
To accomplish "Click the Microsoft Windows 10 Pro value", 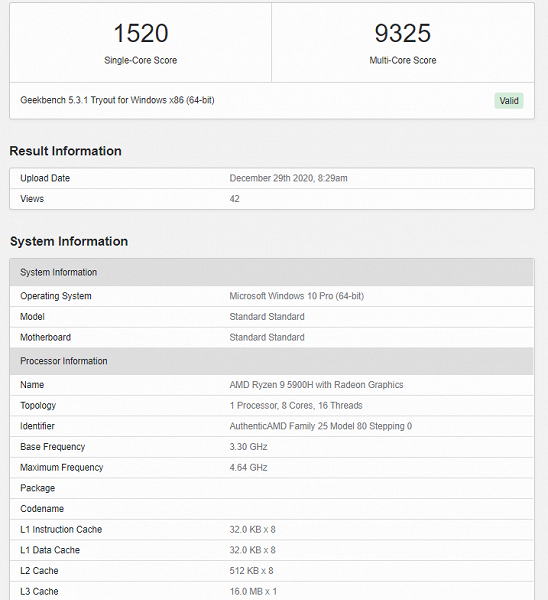I will click(297, 296).
